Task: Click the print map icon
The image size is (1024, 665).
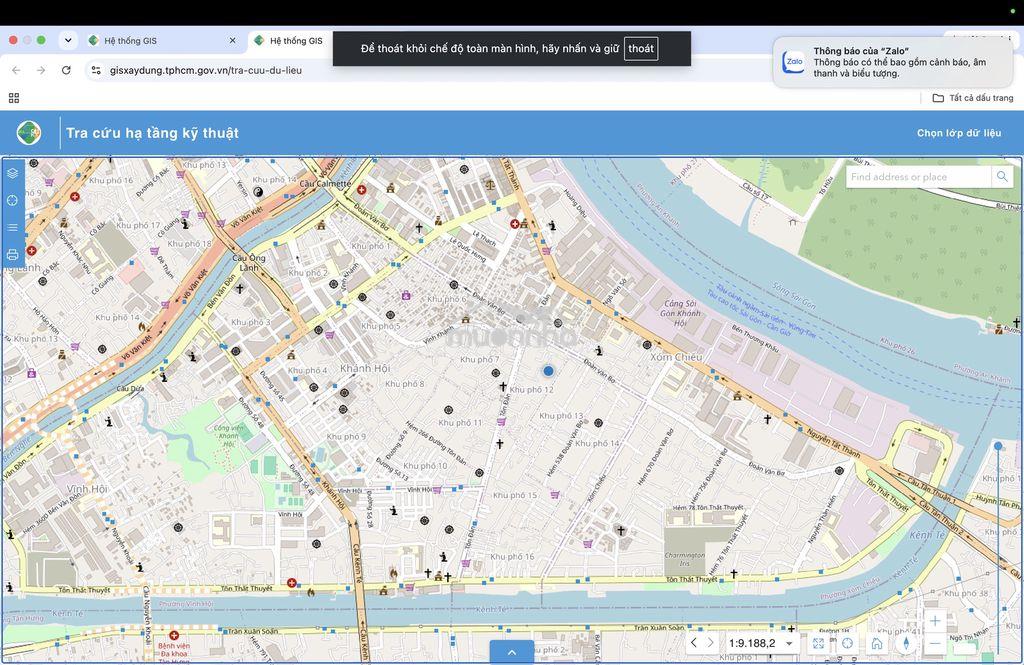Action: [12, 255]
